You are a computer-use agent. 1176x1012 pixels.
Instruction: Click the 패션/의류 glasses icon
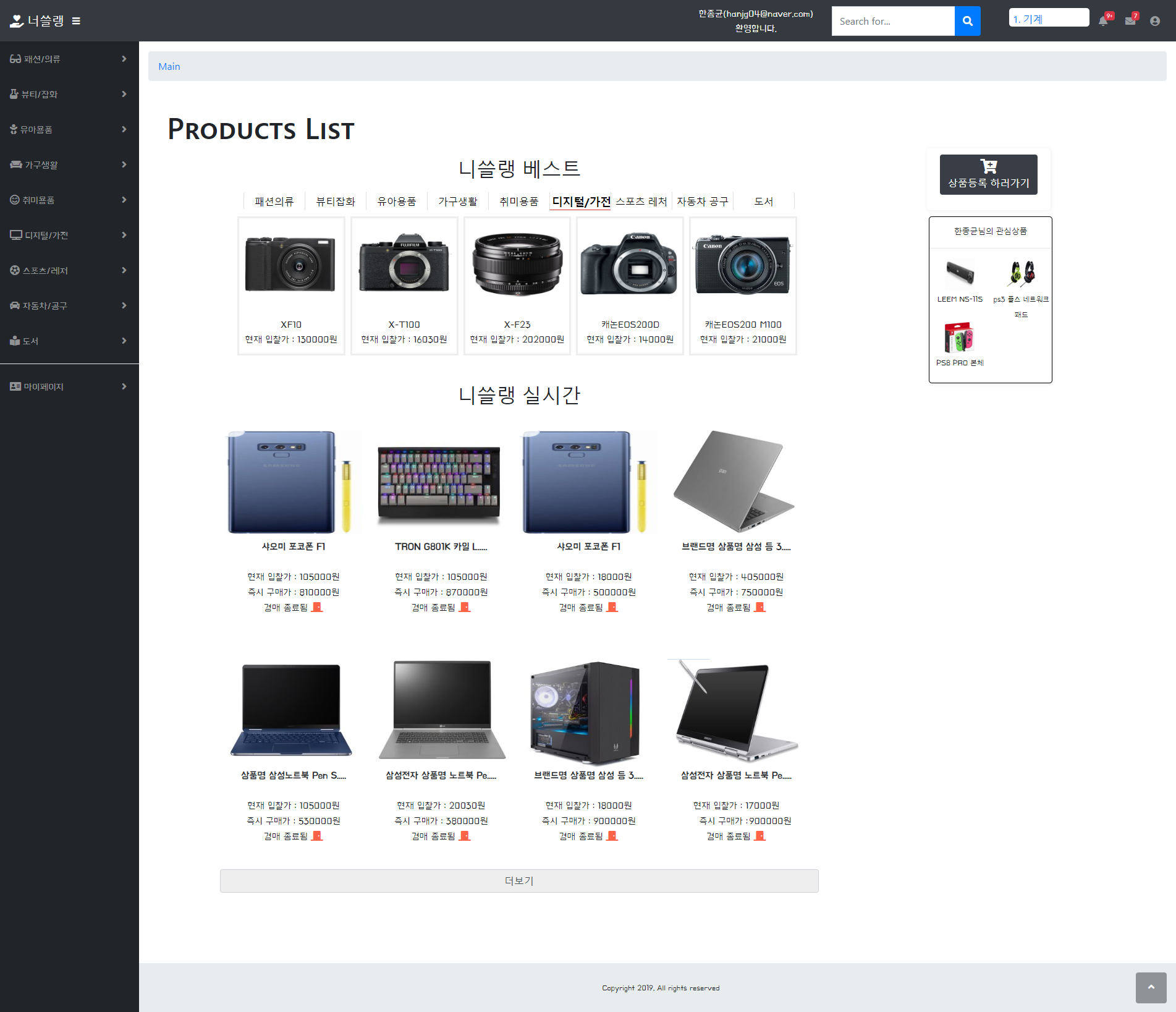tap(15, 59)
